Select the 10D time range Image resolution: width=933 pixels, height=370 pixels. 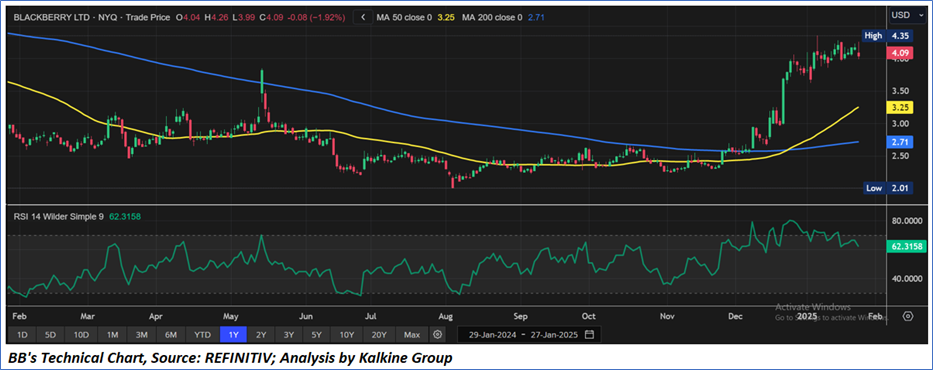click(x=81, y=335)
